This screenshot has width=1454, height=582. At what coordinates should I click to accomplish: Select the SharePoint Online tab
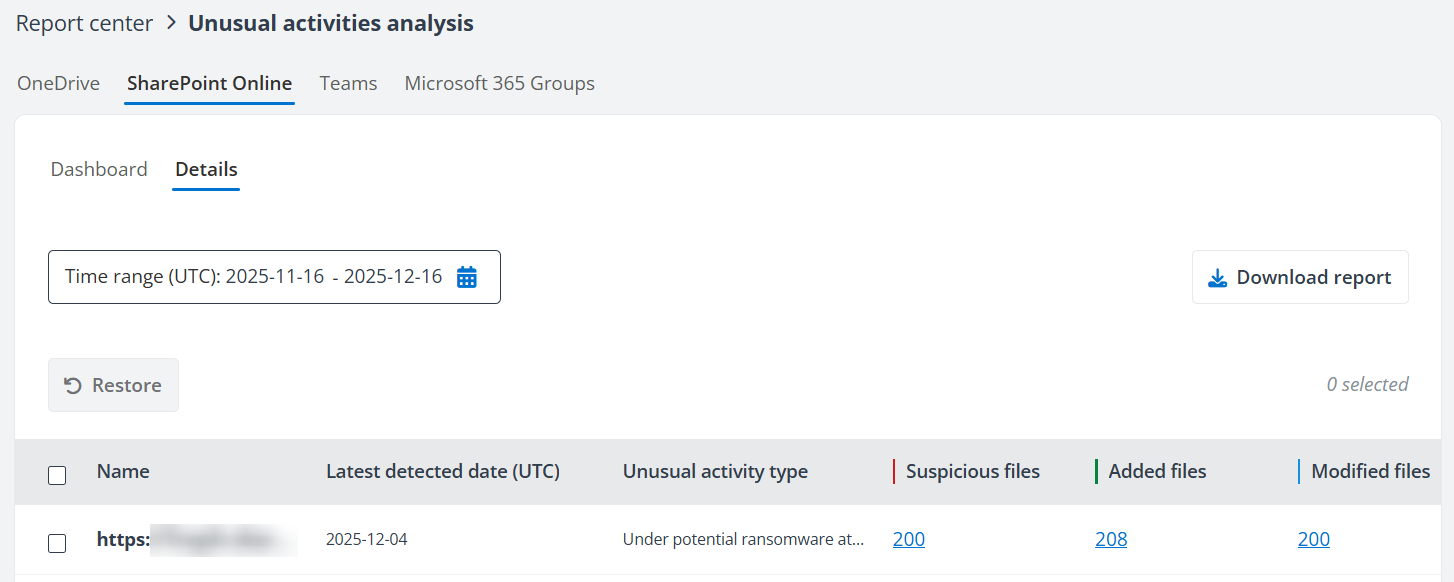pyautogui.click(x=209, y=84)
